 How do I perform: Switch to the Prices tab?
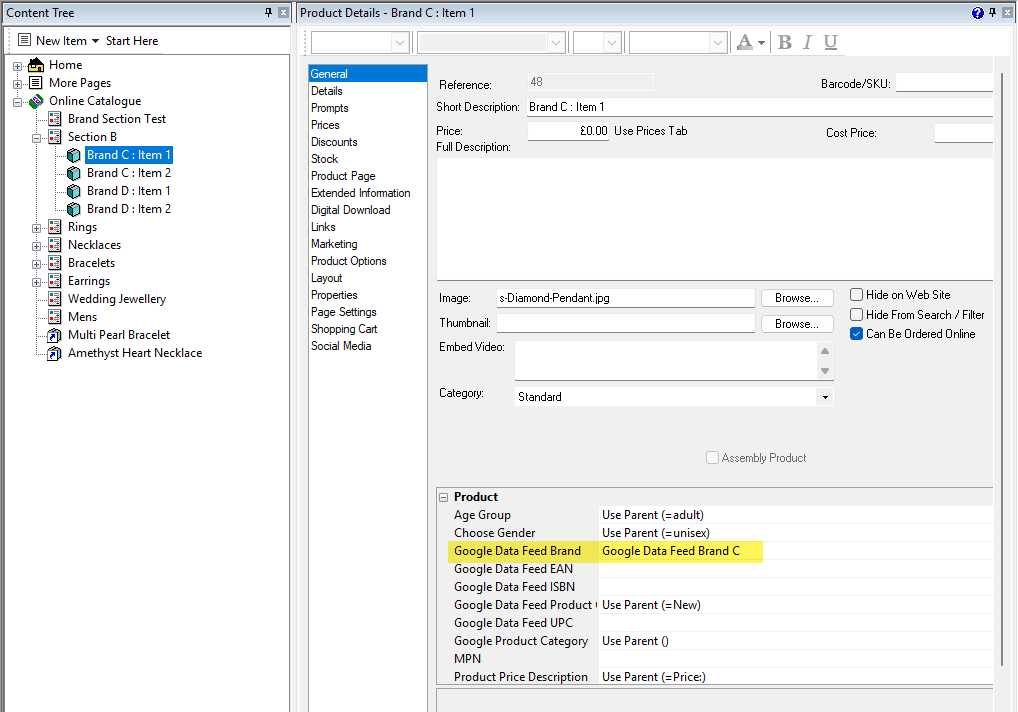[x=325, y=125]
